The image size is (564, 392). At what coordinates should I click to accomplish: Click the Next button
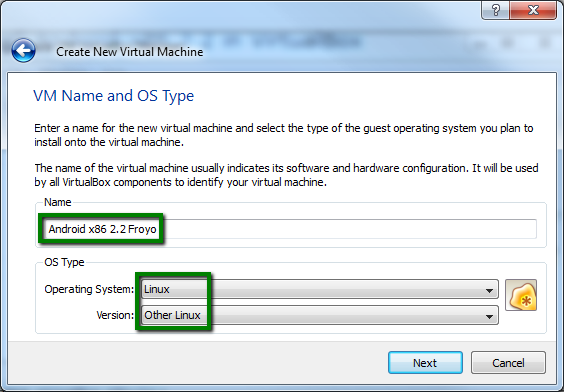(x=425, y=363)
